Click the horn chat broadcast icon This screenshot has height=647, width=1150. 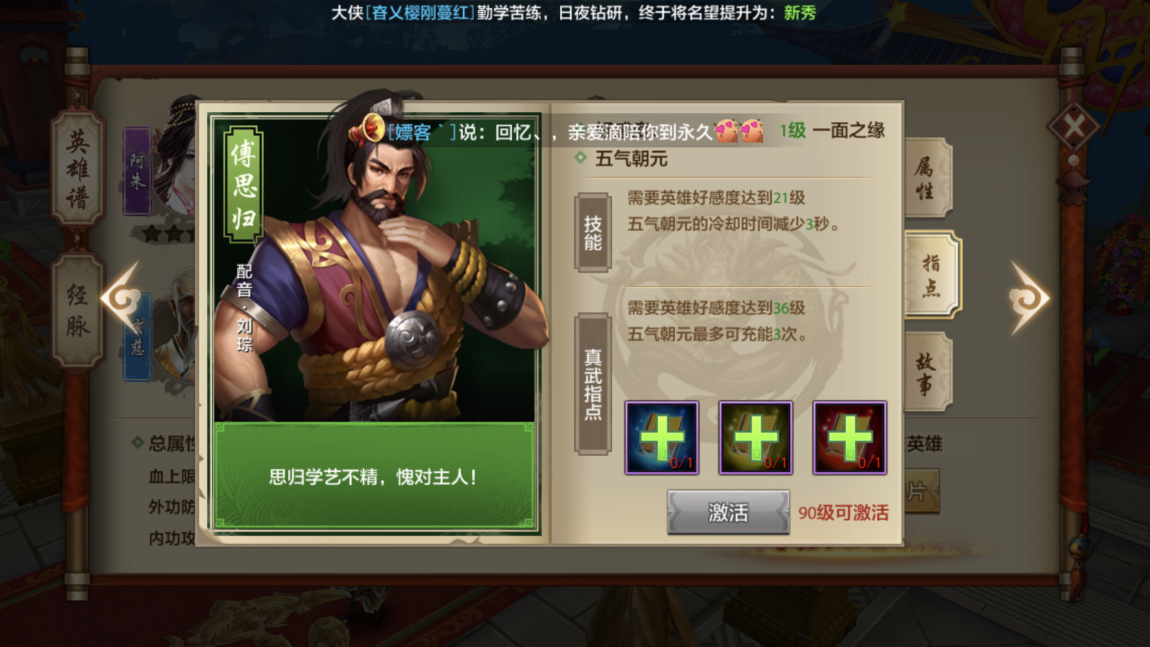point(369,129)
